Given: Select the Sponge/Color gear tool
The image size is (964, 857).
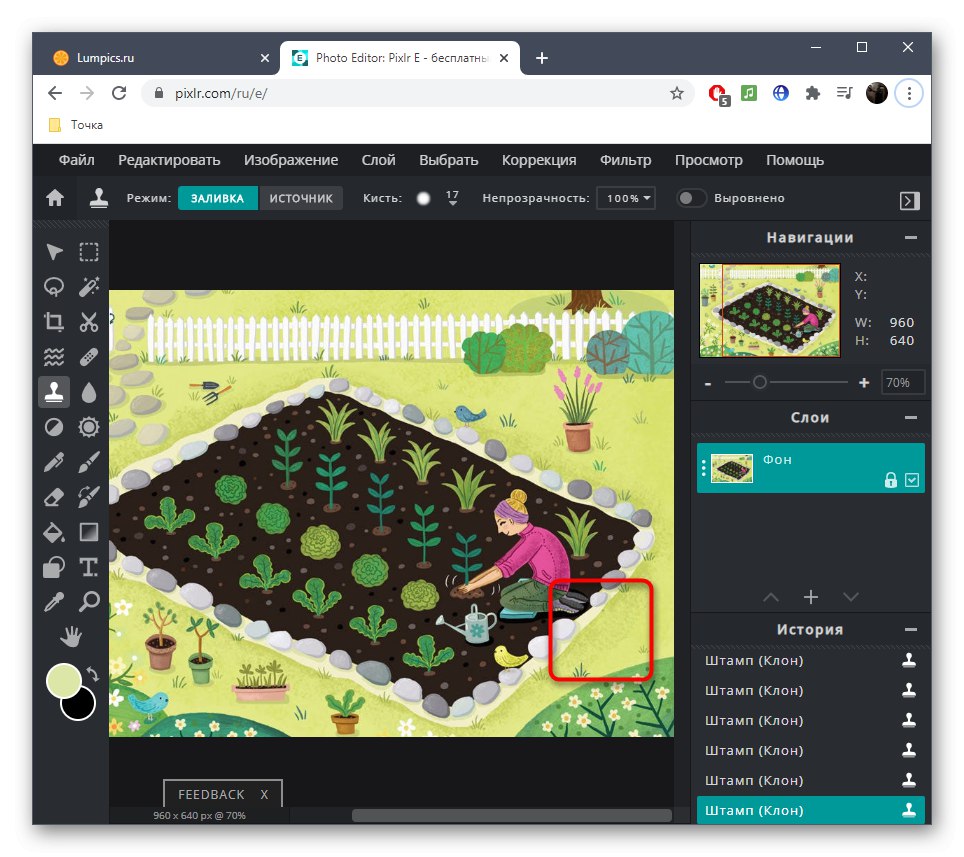Looking at the screenshot, I should tap(89, 427).
